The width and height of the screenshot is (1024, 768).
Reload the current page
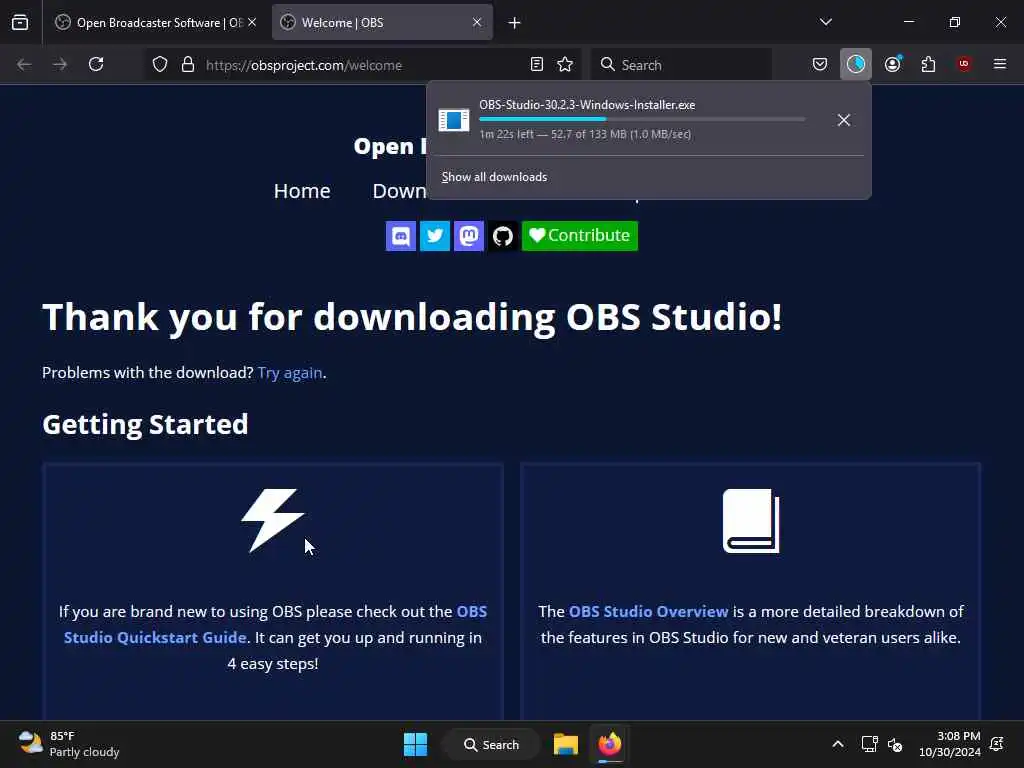click(x=96, y=64)
